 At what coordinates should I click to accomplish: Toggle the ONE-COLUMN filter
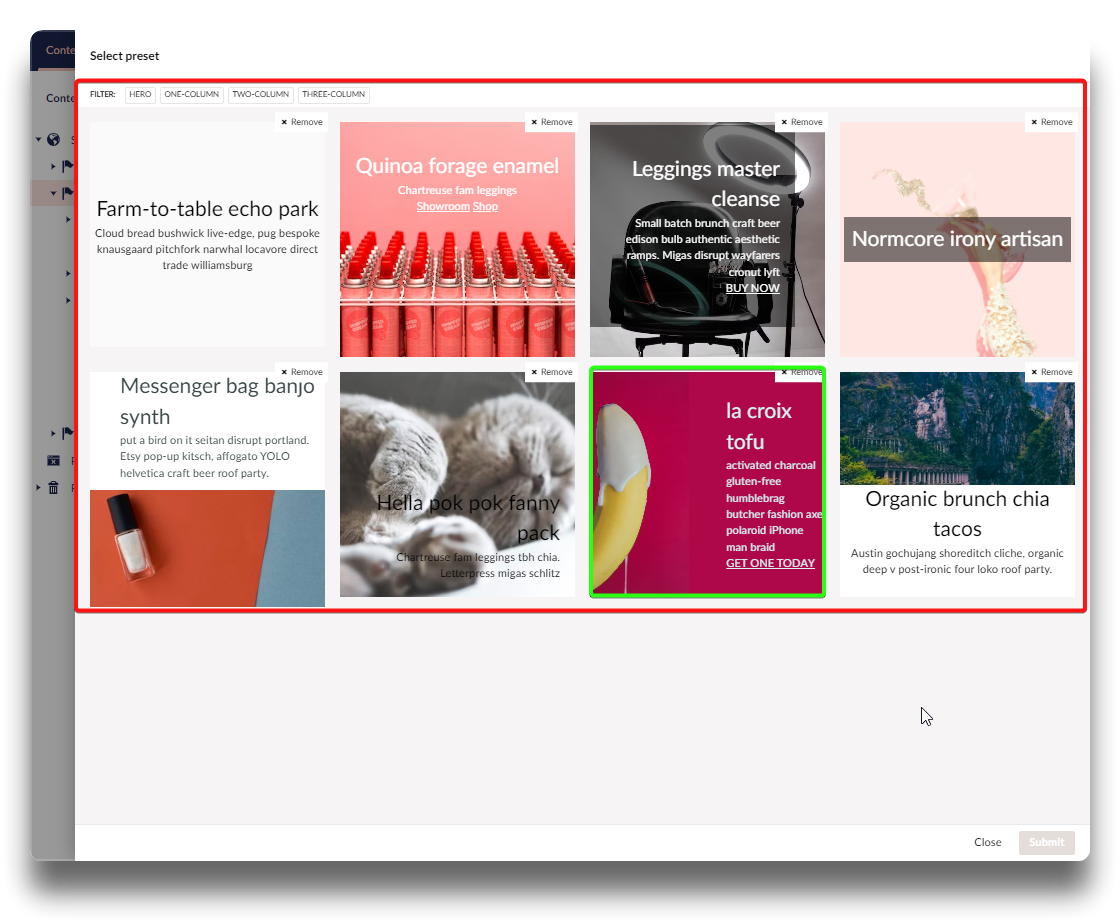tap(191, 95)
